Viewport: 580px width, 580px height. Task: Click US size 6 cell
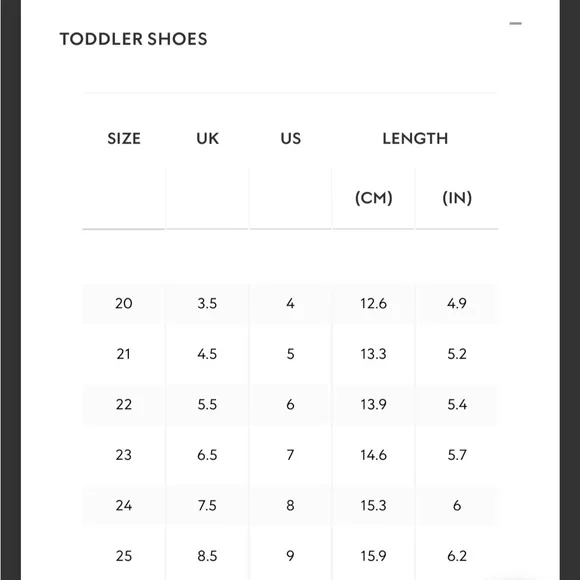coord(290,405)
